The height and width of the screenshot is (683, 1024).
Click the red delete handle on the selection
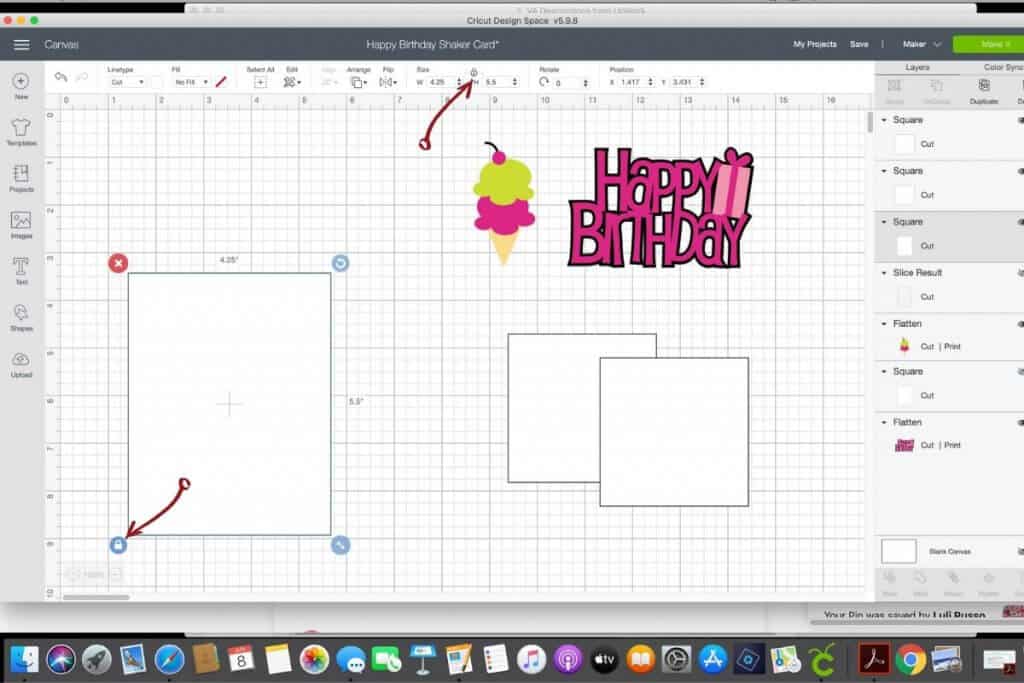(118, 263)
